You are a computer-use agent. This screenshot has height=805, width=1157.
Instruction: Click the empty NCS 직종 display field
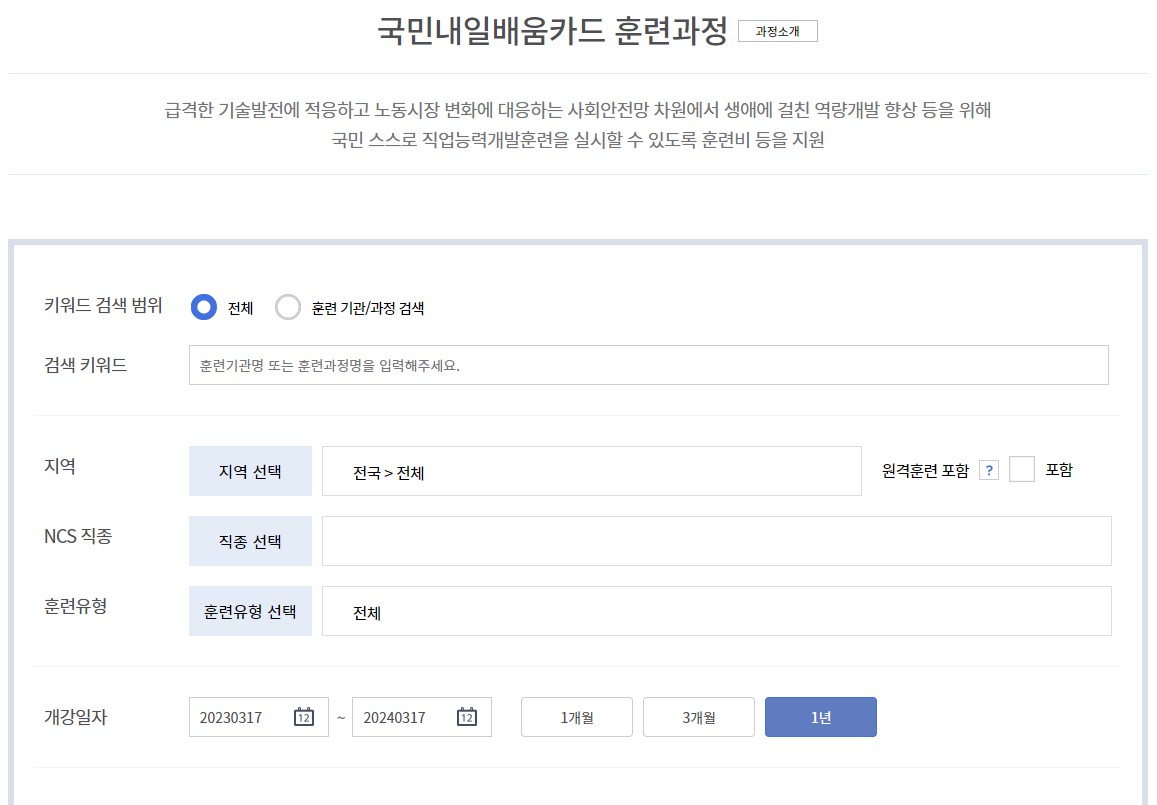tap(716, 540)
